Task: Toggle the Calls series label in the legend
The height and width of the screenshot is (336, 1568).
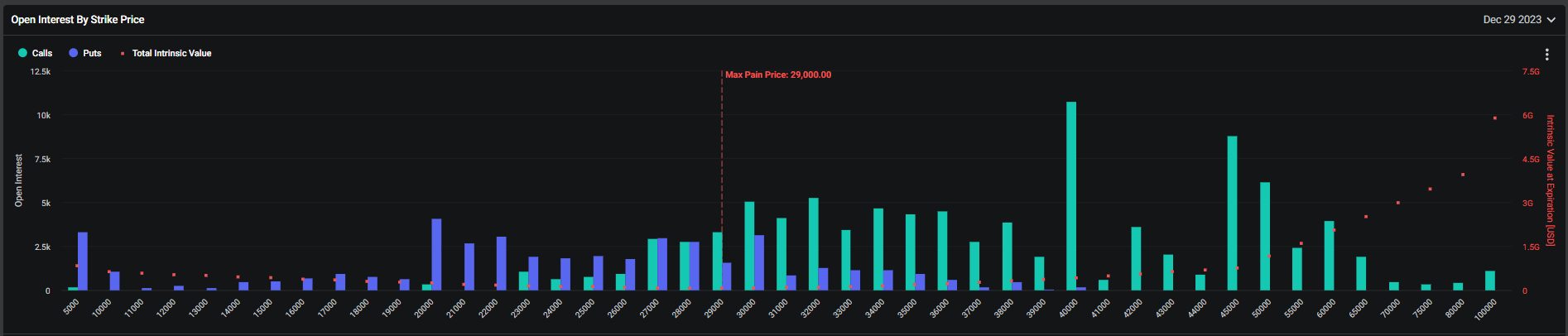Action: click(x=42, y=53)
